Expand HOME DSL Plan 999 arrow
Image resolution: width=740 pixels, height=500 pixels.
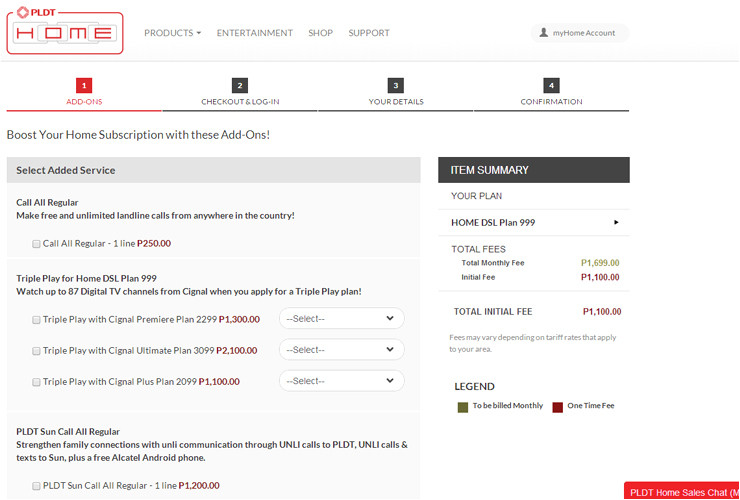[616, 222]
